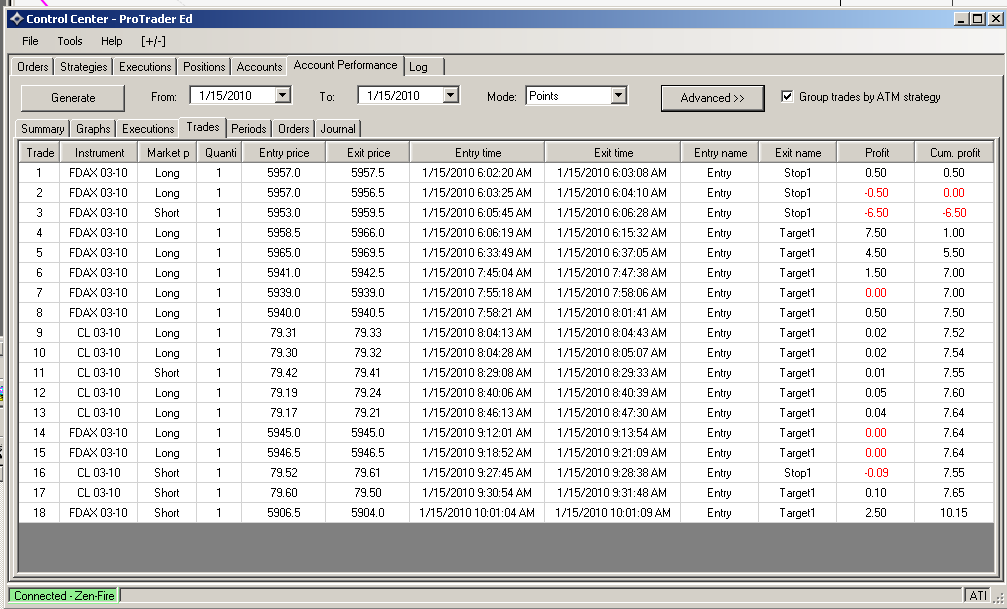Image resolution: width=1007 pixels, height=609 pixels.
Task: Click trade 11 Short market position cell
Action: tap(167, 373)
